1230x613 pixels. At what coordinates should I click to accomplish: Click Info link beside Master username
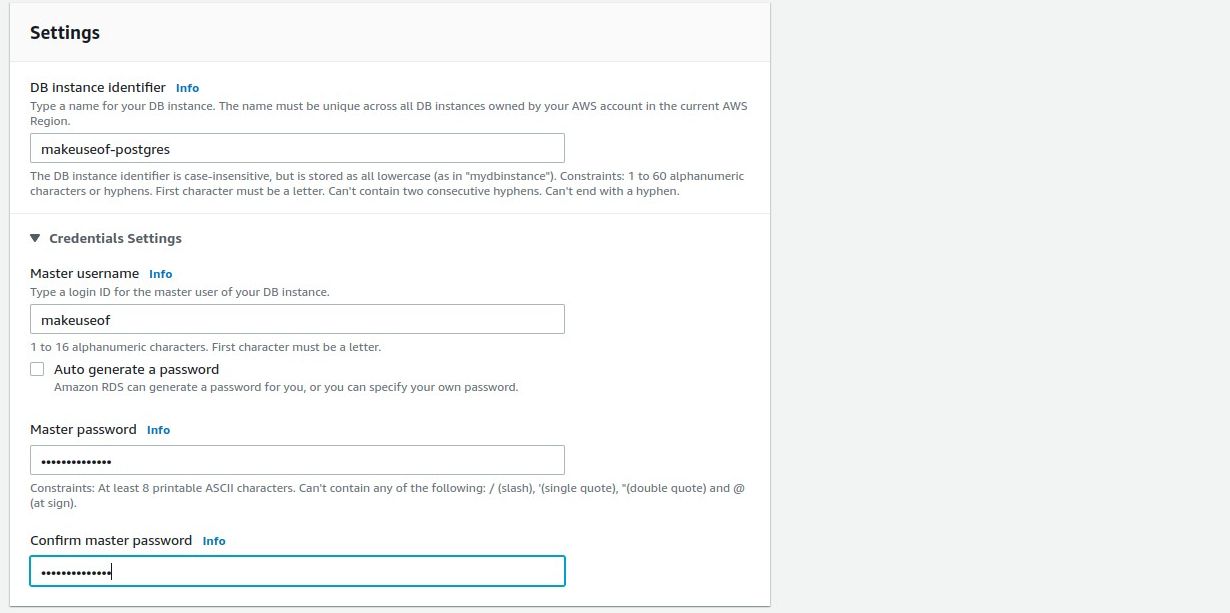[160, 274]
